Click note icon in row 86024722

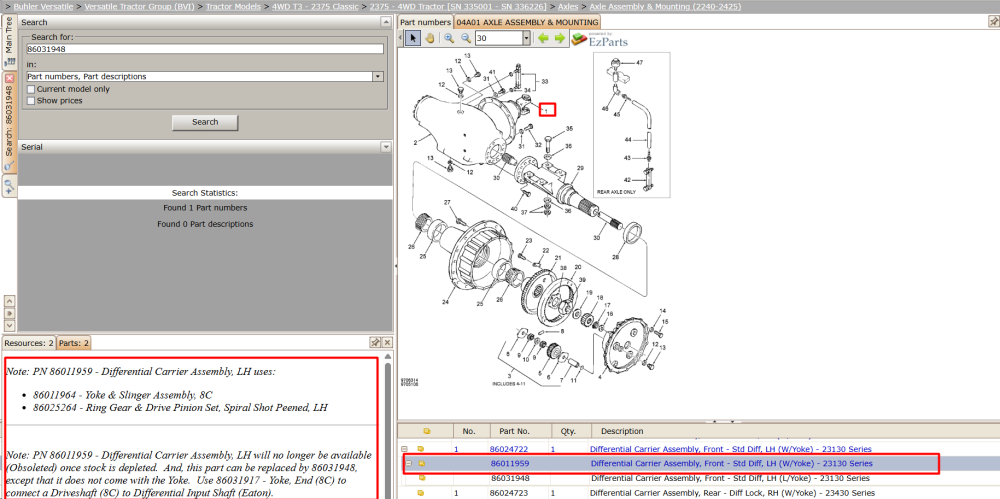(421, 449)
